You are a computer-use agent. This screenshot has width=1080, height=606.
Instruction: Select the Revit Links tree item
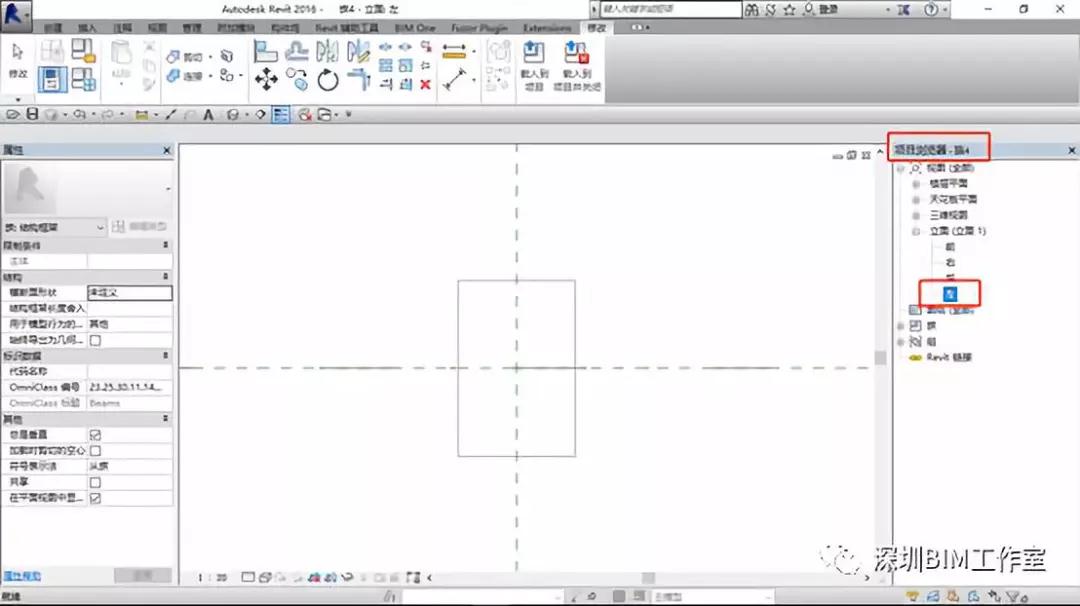(x=948, y=357)
